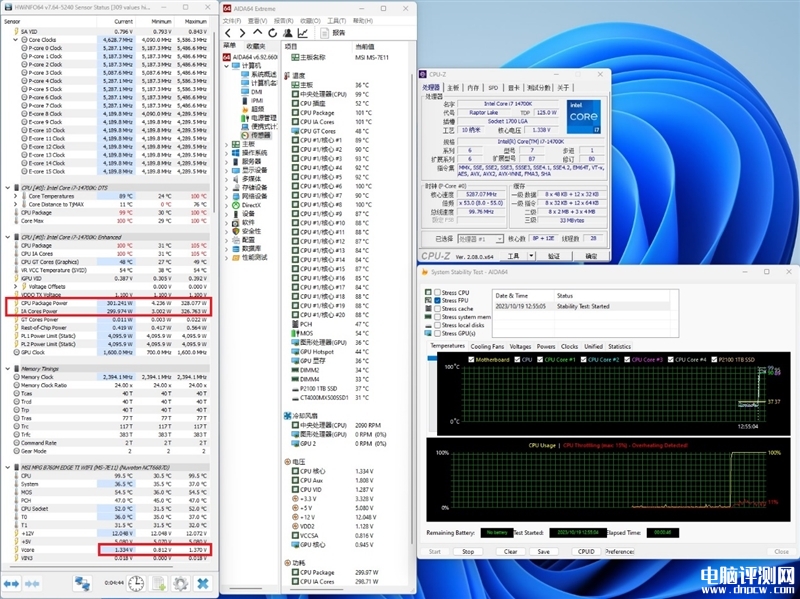Click Save button in Stability Test
This screenshot has height=599, width=800.
544,552
